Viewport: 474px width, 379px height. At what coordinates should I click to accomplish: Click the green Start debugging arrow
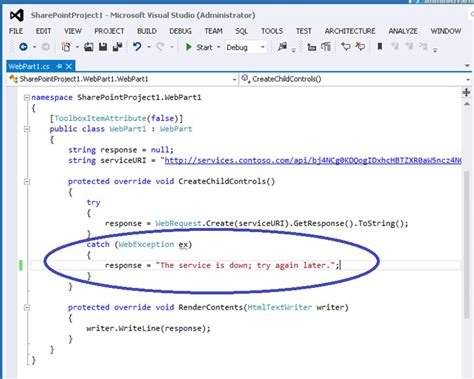click(x=189, y=47)
